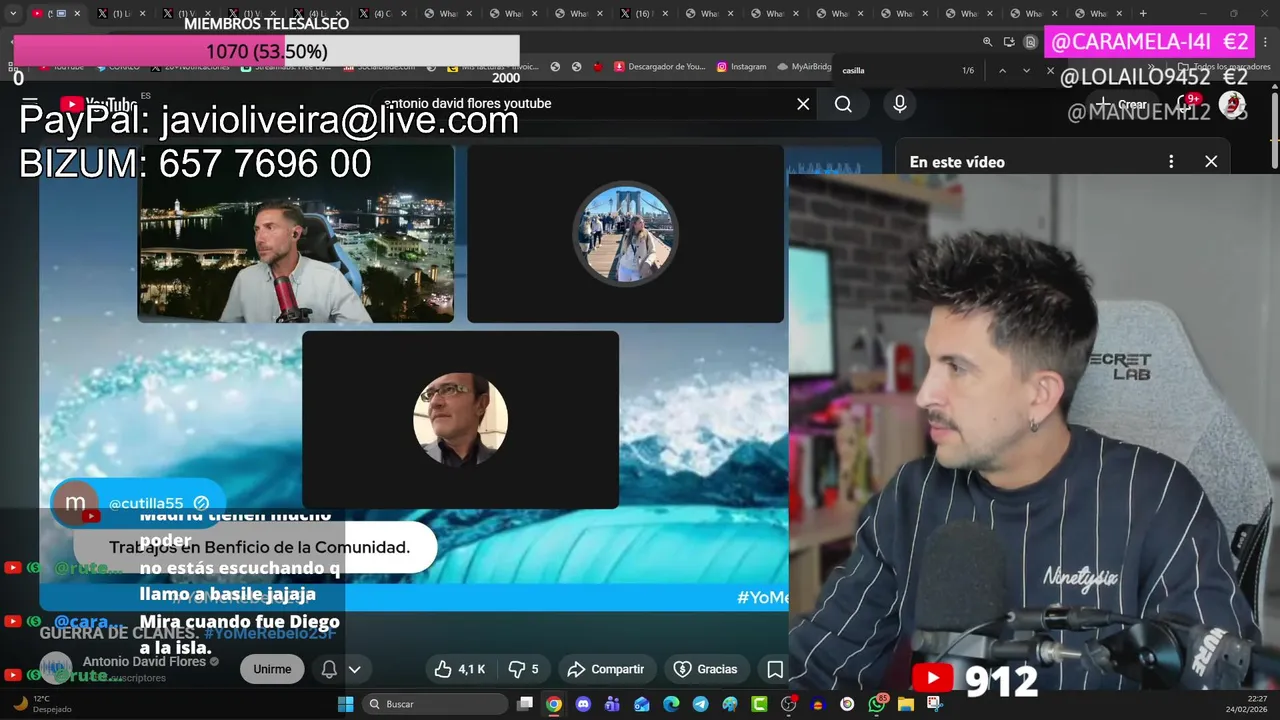Image resolution: width=1280 pixels, height=720 pixels.
Task: Clear the YouTube search box text
Action: [803, 104]
